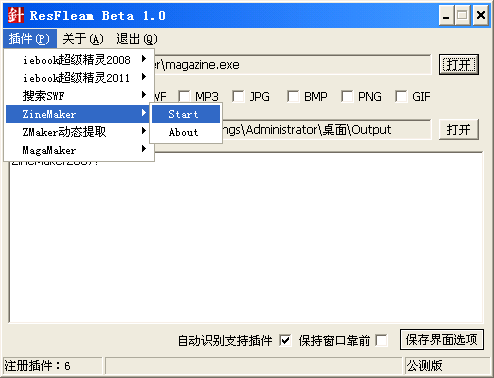The height and width of the screenshot is (378, 494).
Task: Expand submenu arrow for iebook超级精灵2008
Action: [144, 59]
